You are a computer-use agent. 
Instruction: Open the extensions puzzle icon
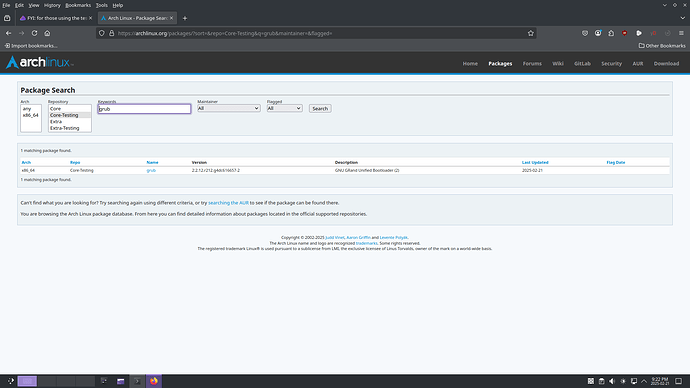(x=611, y=33)
